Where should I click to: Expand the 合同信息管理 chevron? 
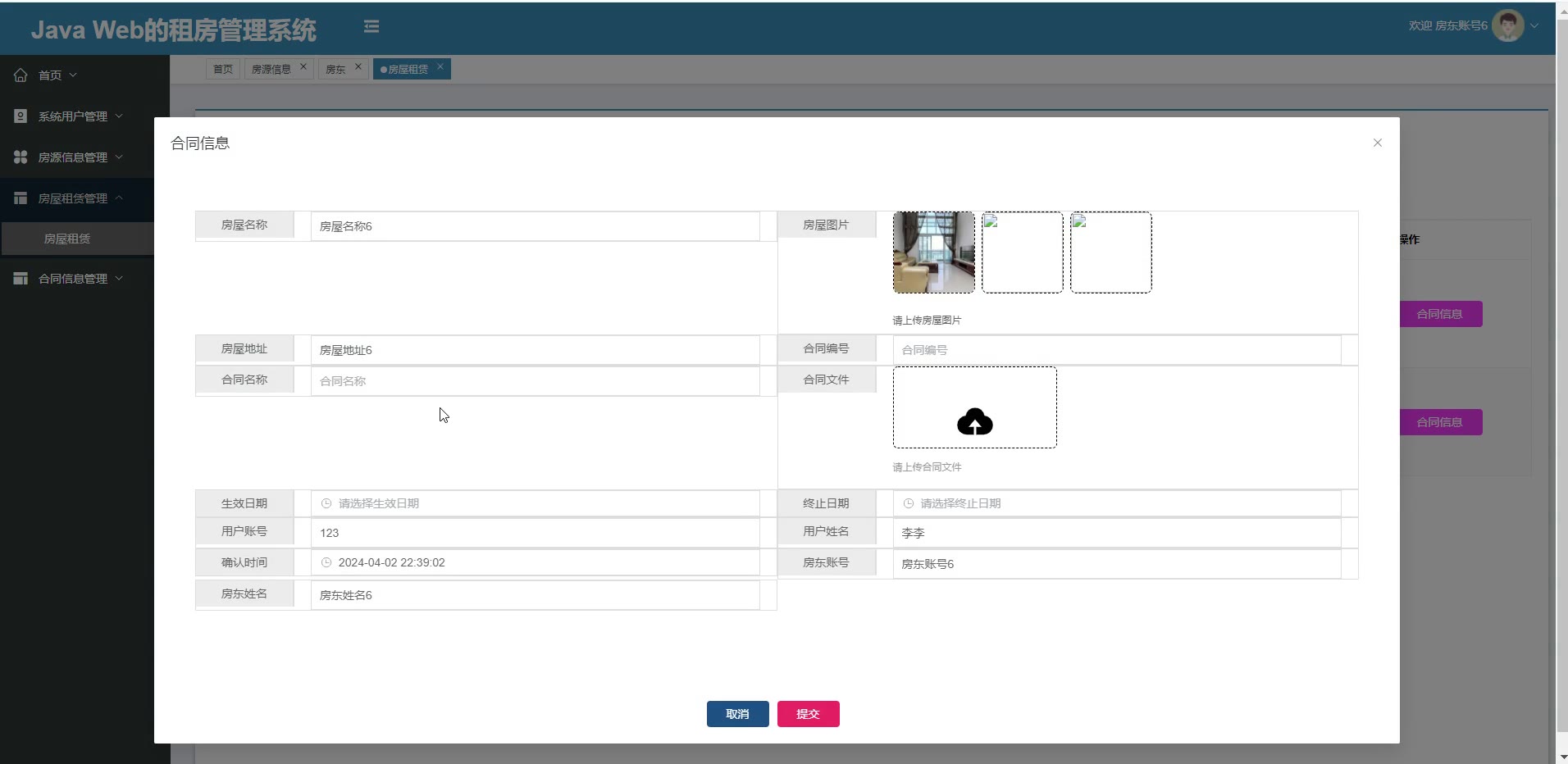click(119, 278)
